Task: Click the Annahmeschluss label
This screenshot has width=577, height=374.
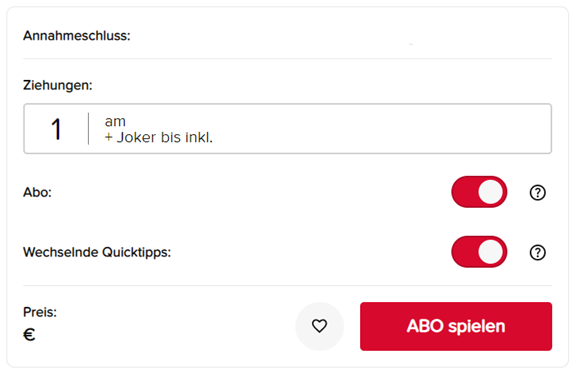Action: [x=77, y=36]
